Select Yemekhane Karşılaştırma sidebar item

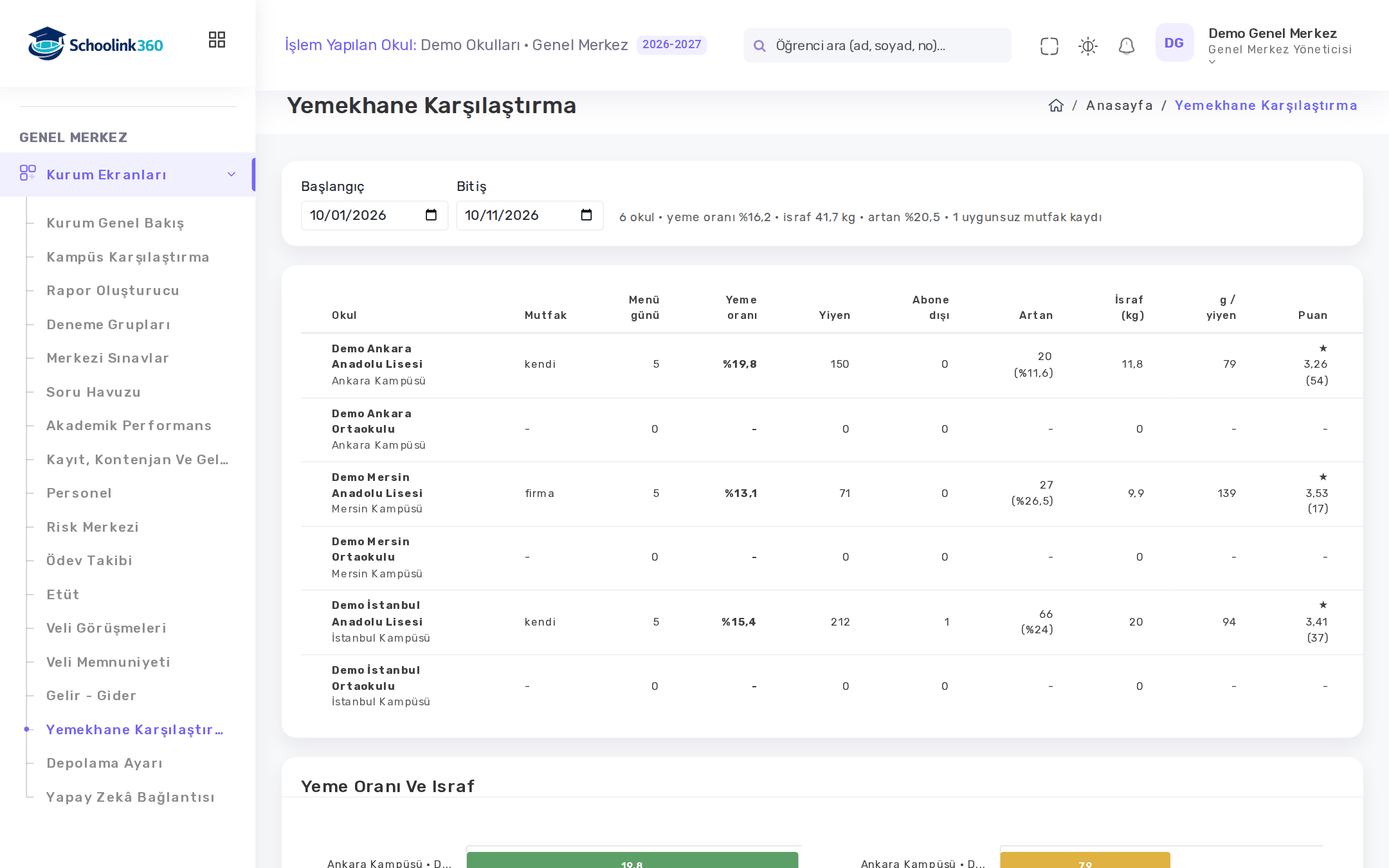tap(135, 730)
